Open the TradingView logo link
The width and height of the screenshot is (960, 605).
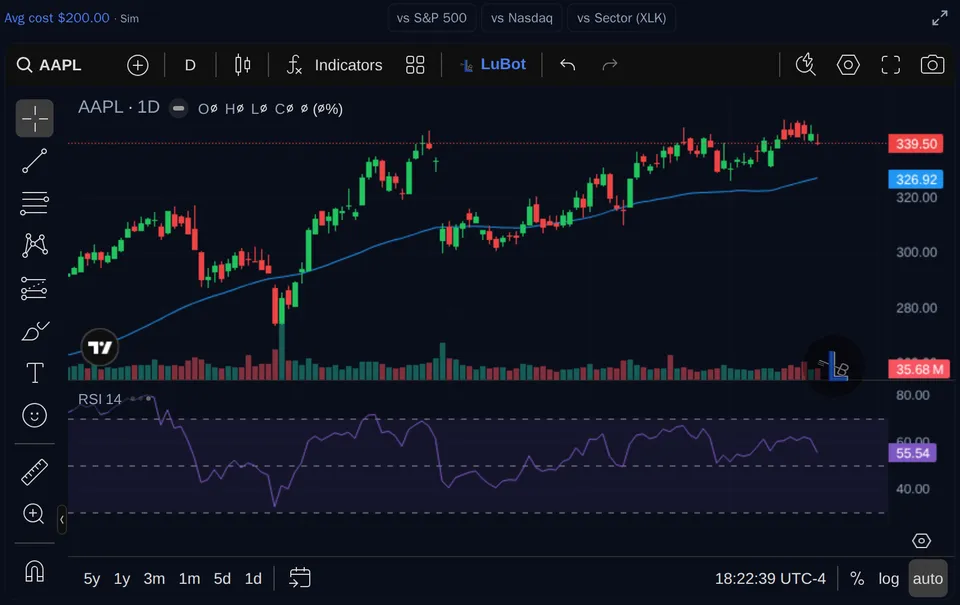99,347
